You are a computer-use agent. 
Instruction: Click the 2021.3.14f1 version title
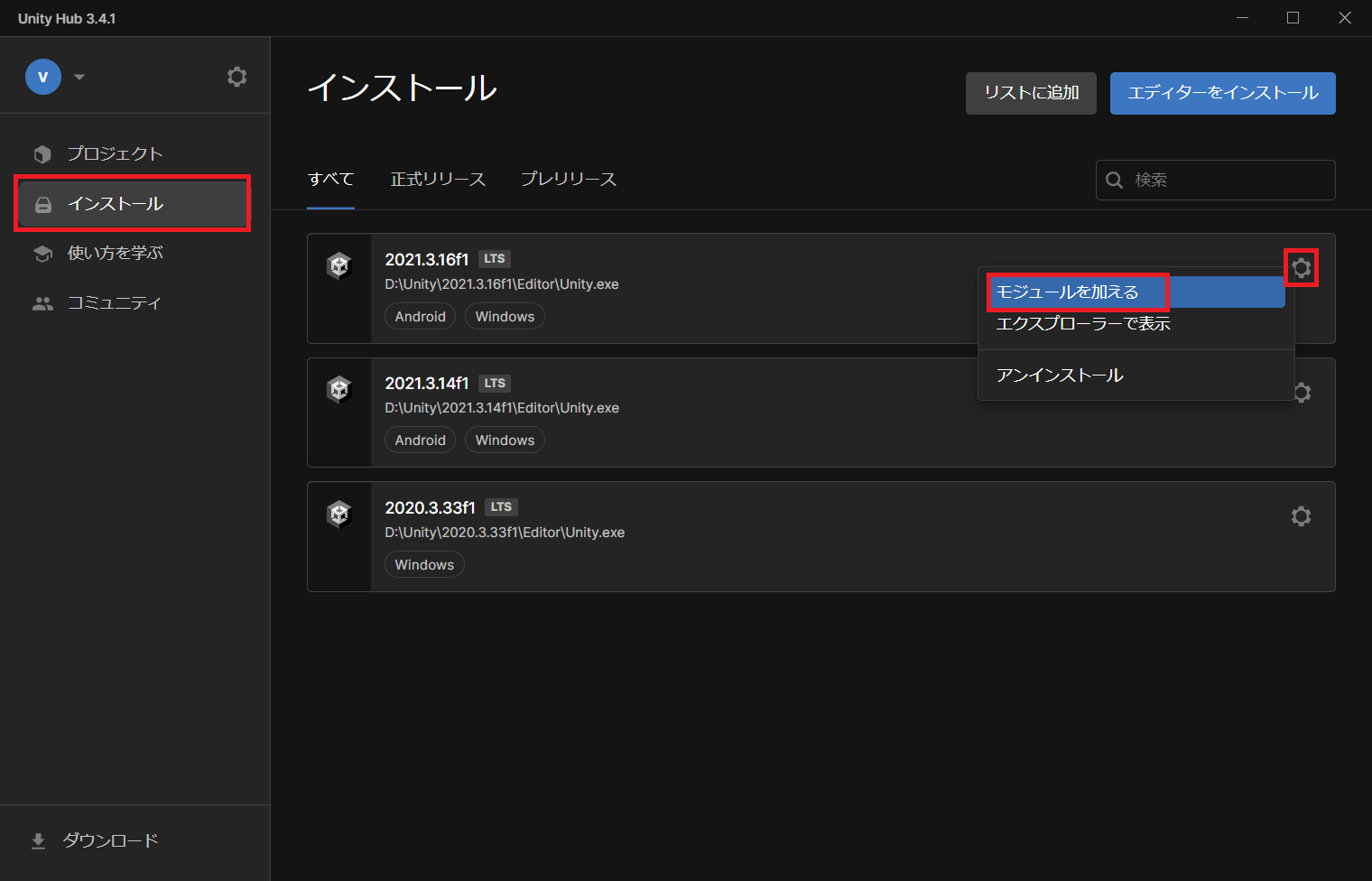[427, 384]
